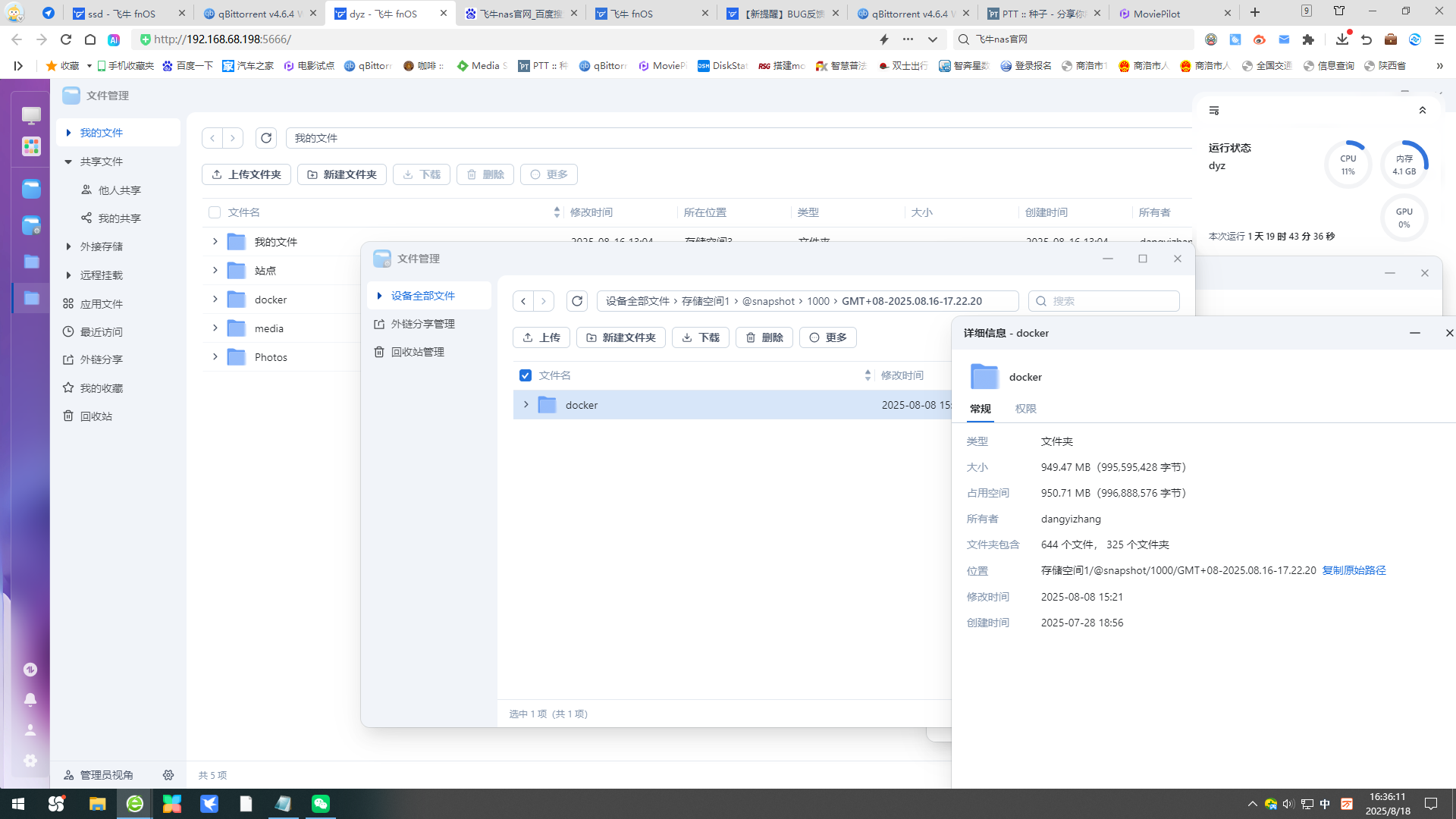Click the user account icon in left dock
This screenshot has width=1456, height=819.
(30, 730)
